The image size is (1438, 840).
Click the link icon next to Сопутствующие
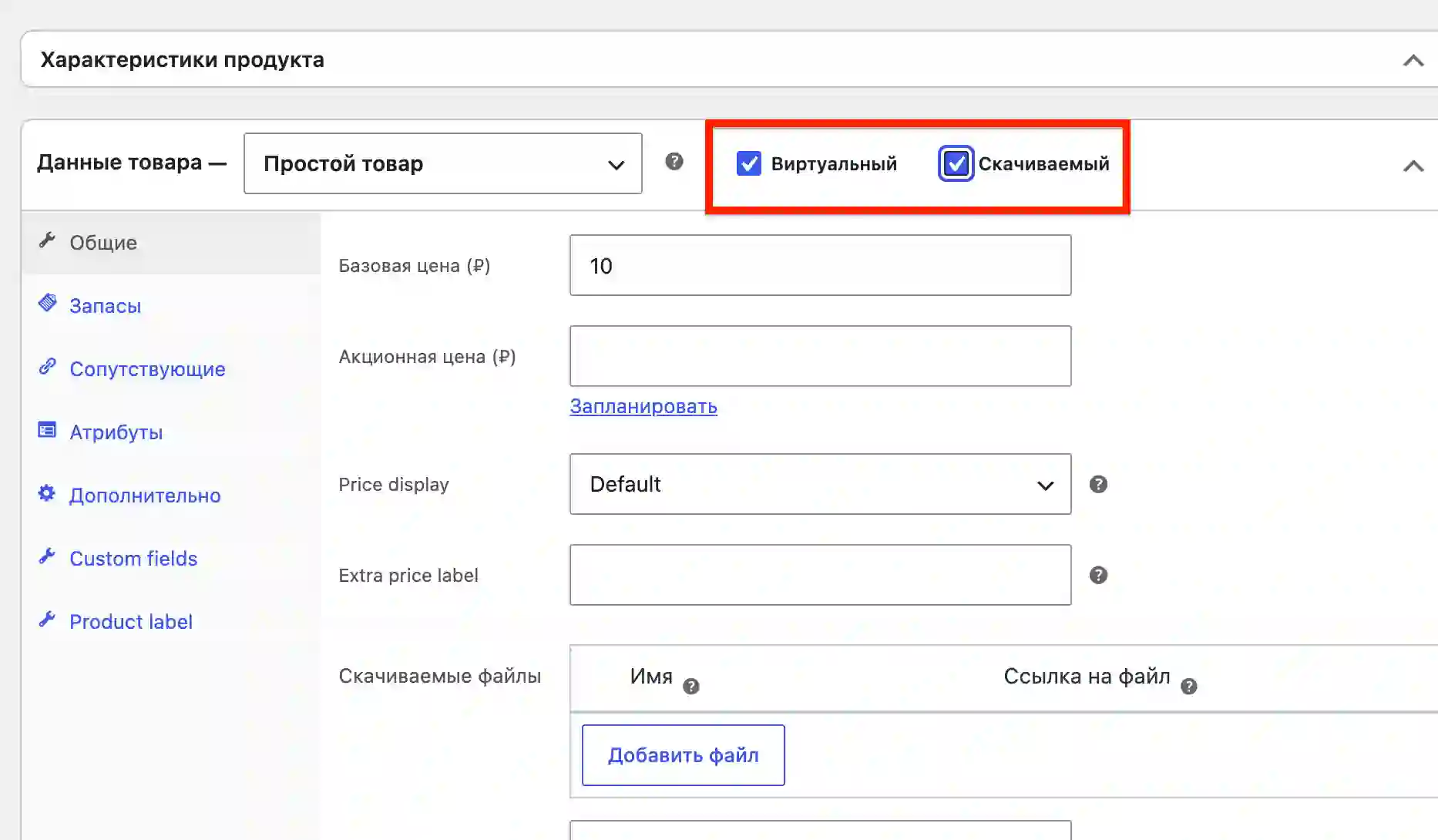coord(47,367)
